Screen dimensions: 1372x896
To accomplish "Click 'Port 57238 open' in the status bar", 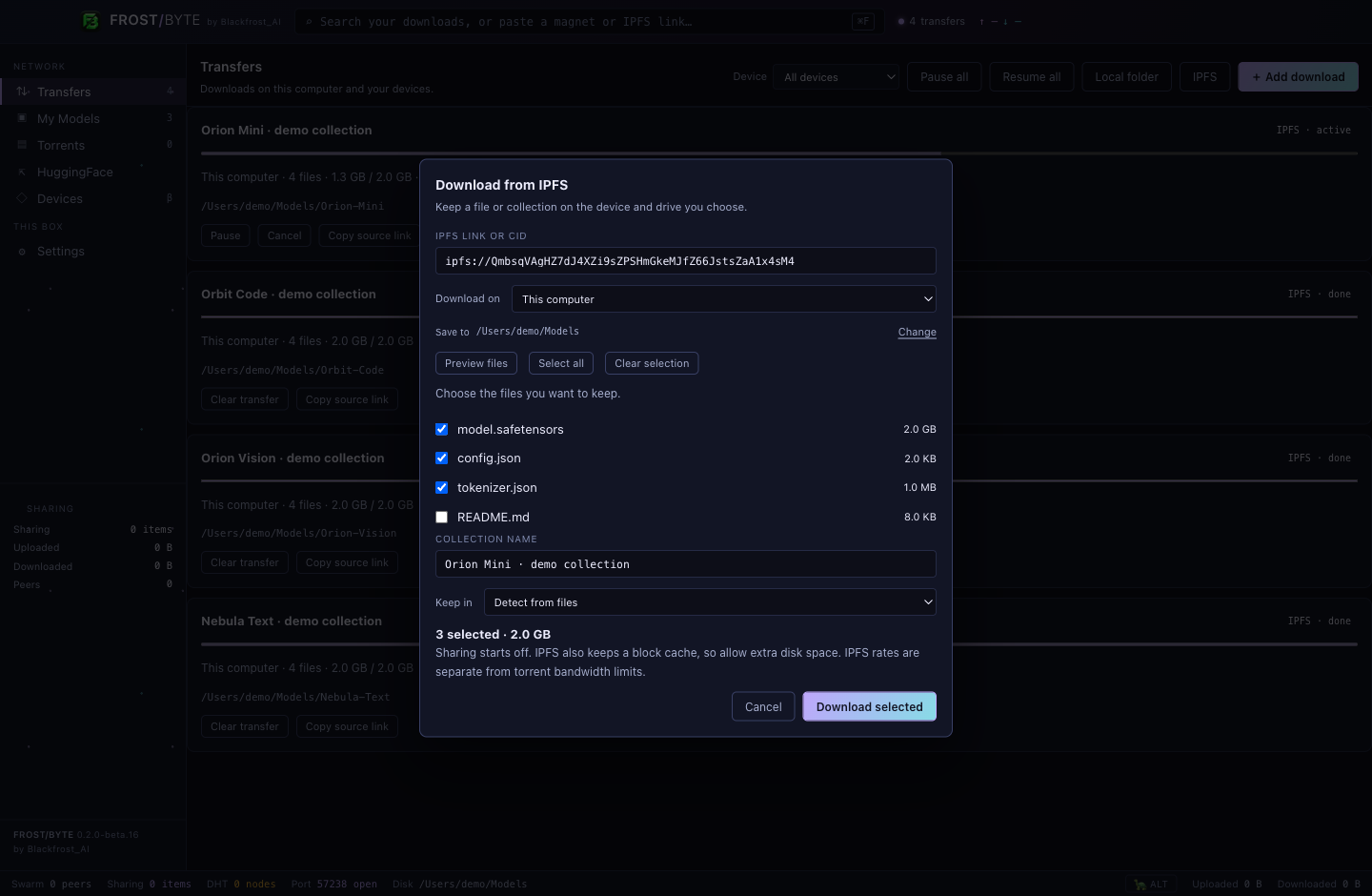I will pos(334,884).
